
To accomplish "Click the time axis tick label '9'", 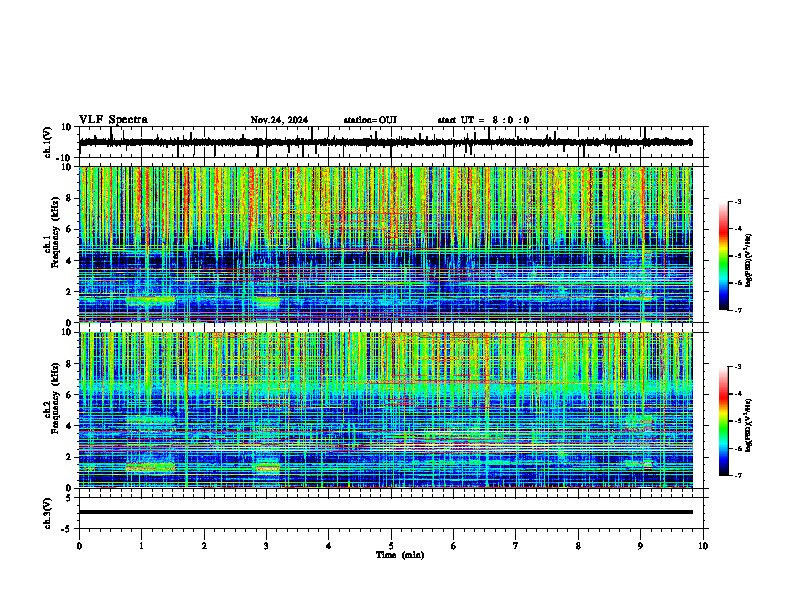I will click(640, 546).
